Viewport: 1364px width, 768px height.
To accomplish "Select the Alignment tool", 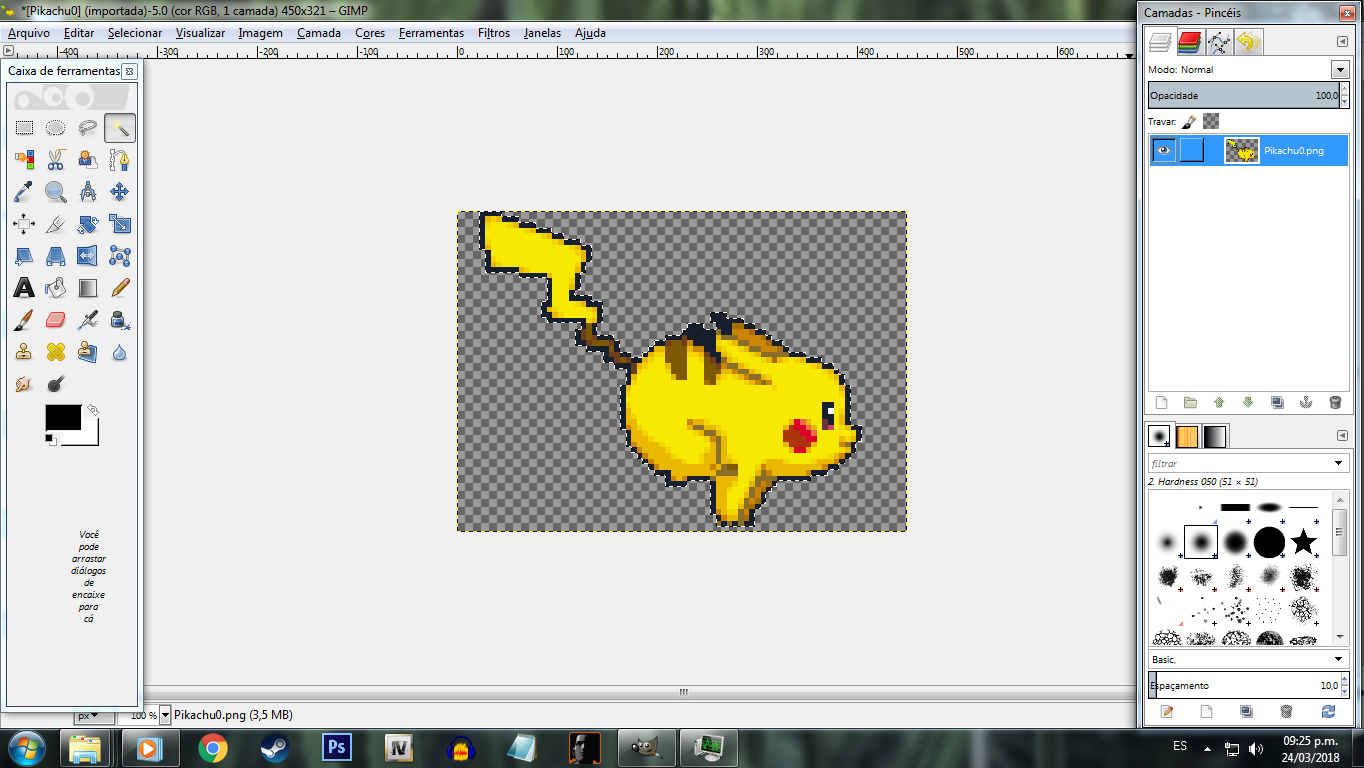I will 24,224.
